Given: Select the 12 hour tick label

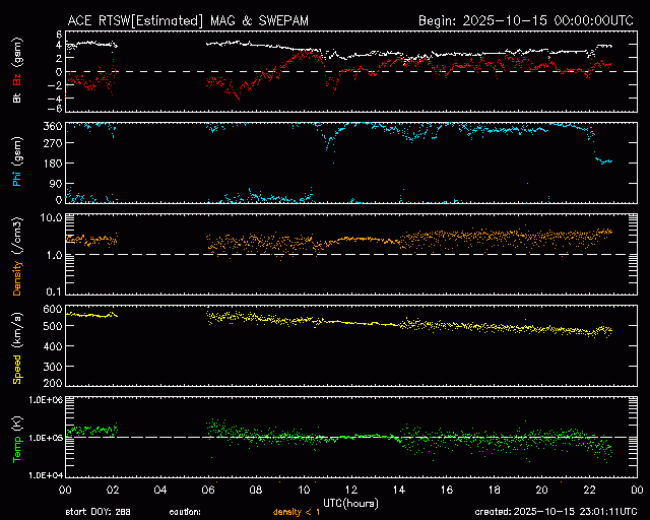Looking at the screenshot, I should [351, 490].
